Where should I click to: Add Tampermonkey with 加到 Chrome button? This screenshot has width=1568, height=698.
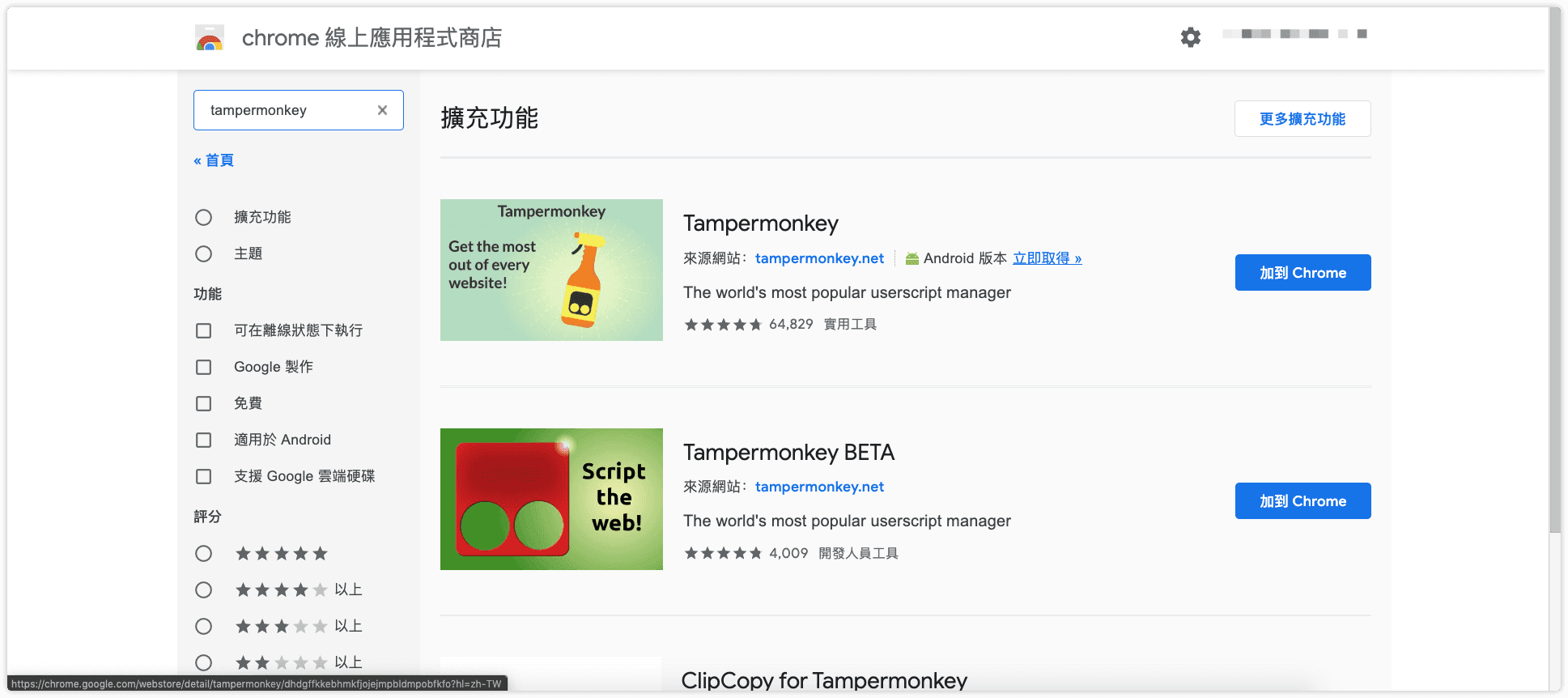1302,273
